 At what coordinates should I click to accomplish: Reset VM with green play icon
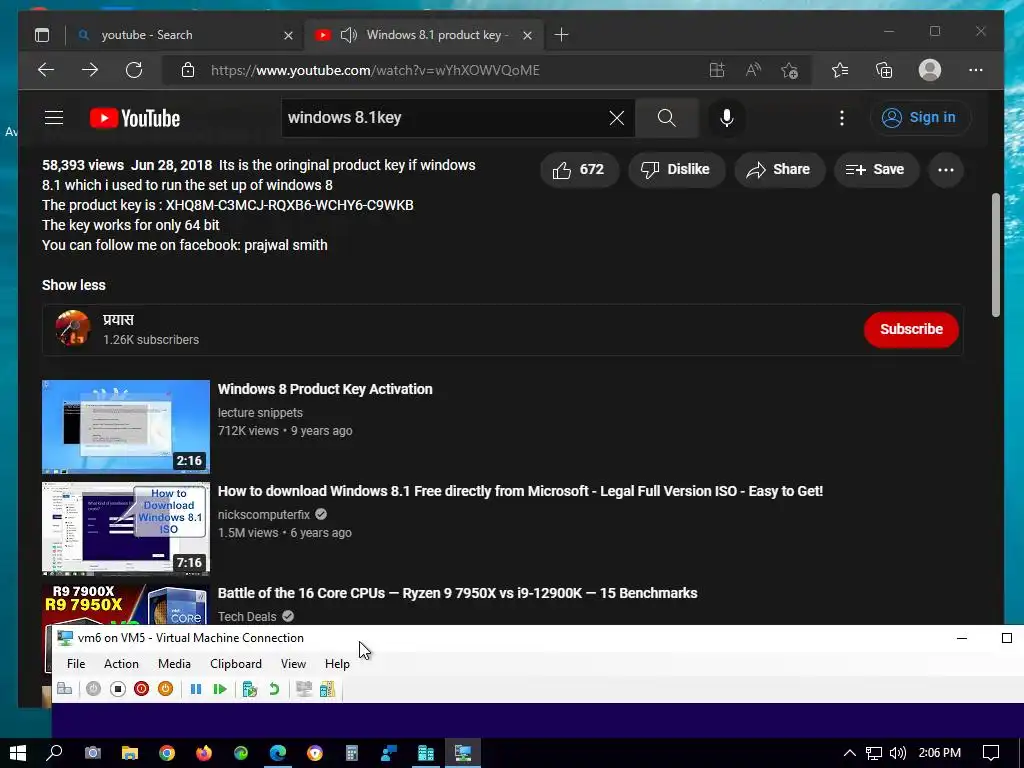220,689
